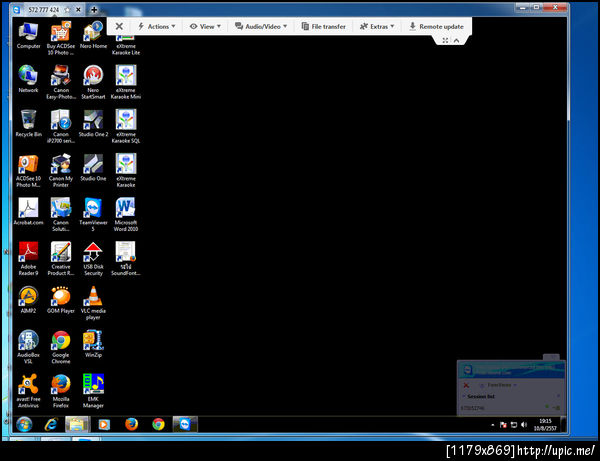Open Creative Product Registration icon

(x=60, y=259)
